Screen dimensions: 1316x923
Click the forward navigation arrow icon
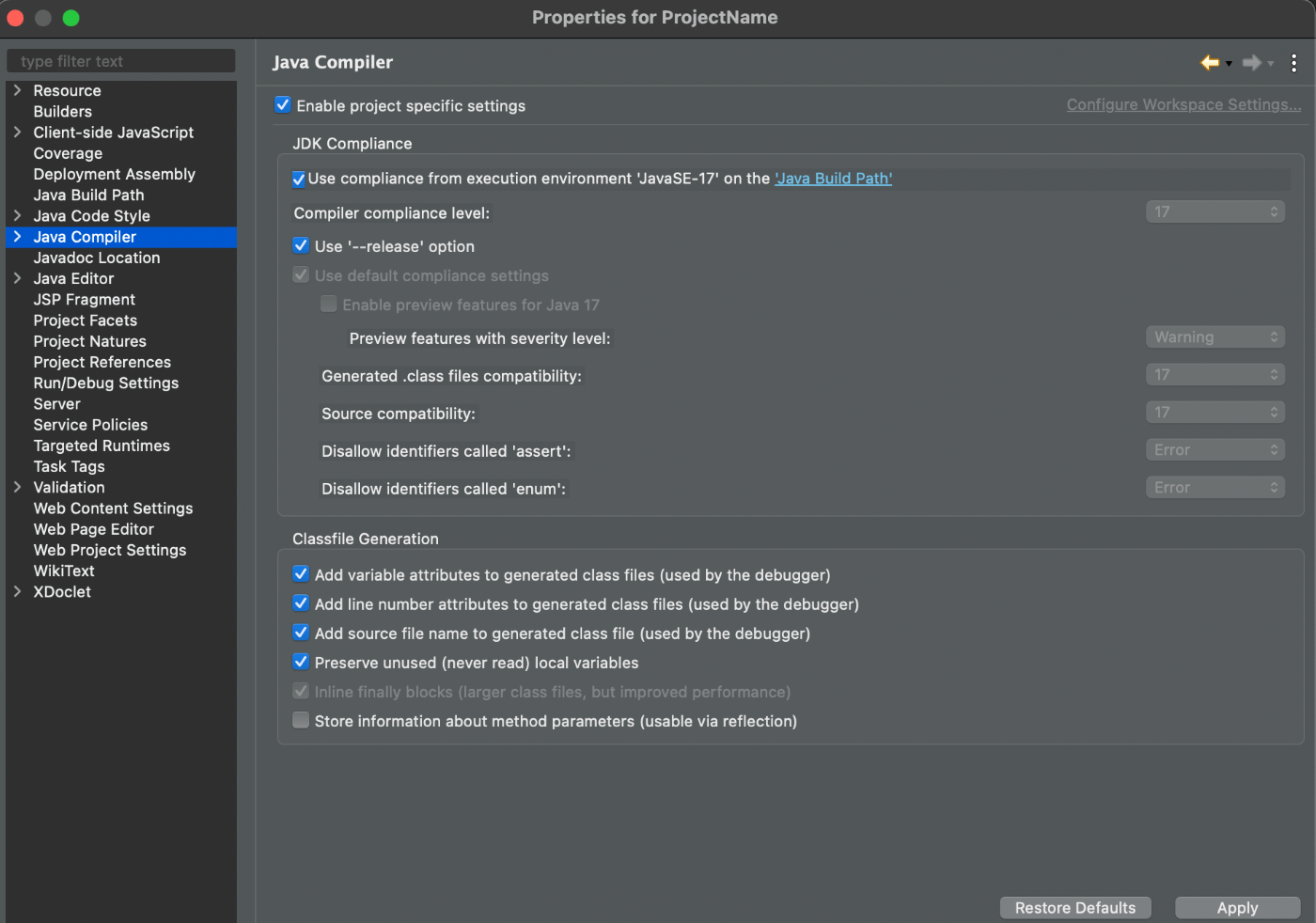1251,63
